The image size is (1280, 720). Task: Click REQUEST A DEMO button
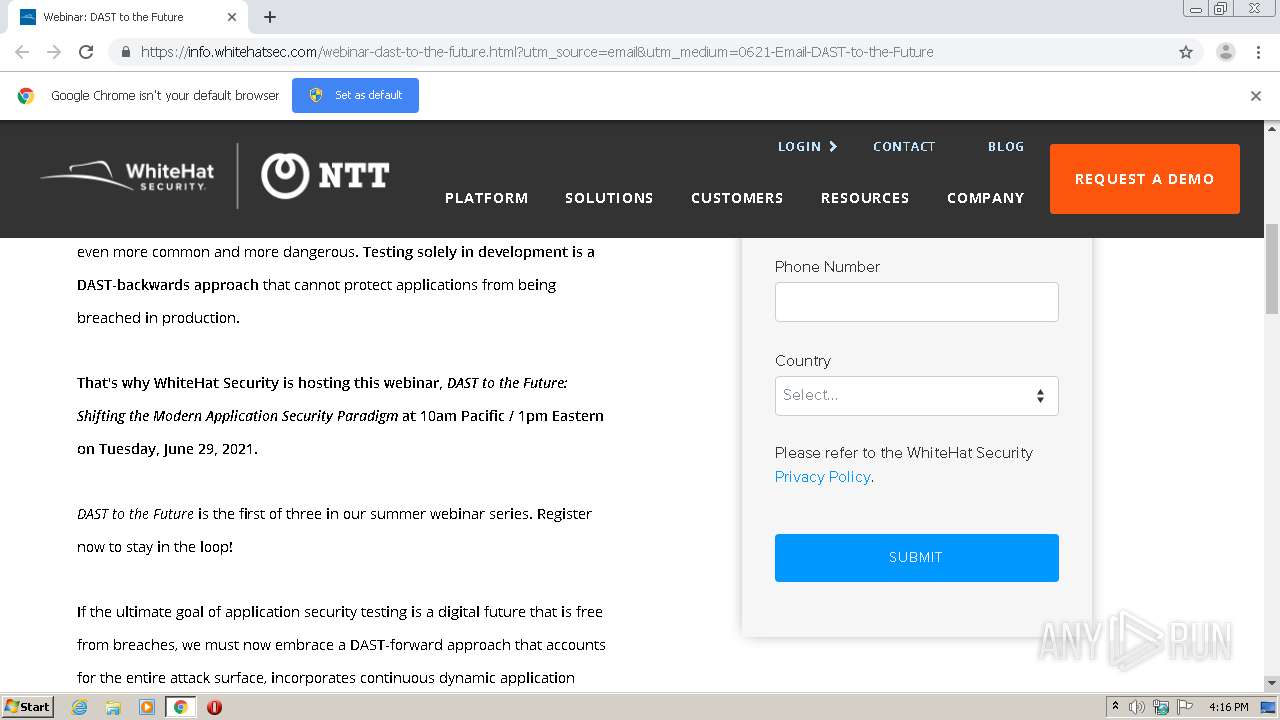pyautogui.click(x=1145, y=179)
